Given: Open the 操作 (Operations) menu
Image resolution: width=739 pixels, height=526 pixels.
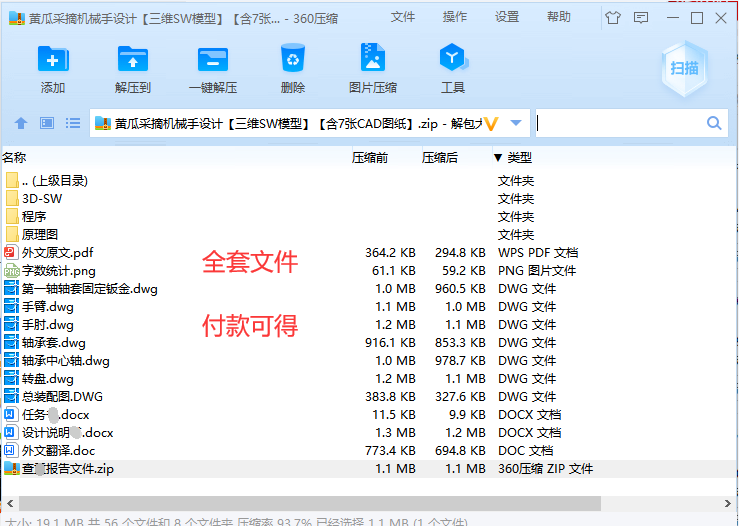Looking at the screenshot, I should coord(455,17).
